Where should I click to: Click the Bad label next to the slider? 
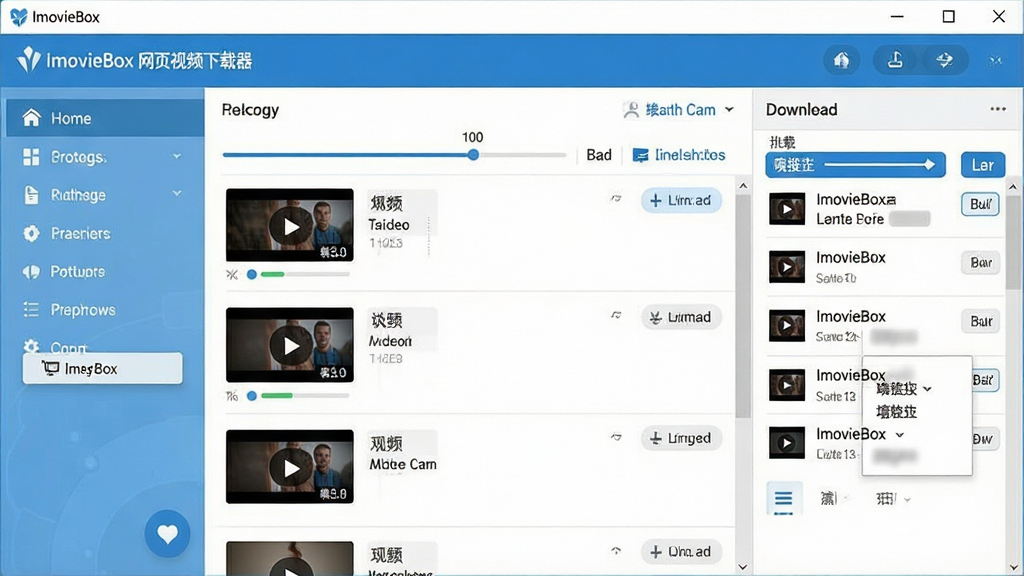[x=599, y=155]
